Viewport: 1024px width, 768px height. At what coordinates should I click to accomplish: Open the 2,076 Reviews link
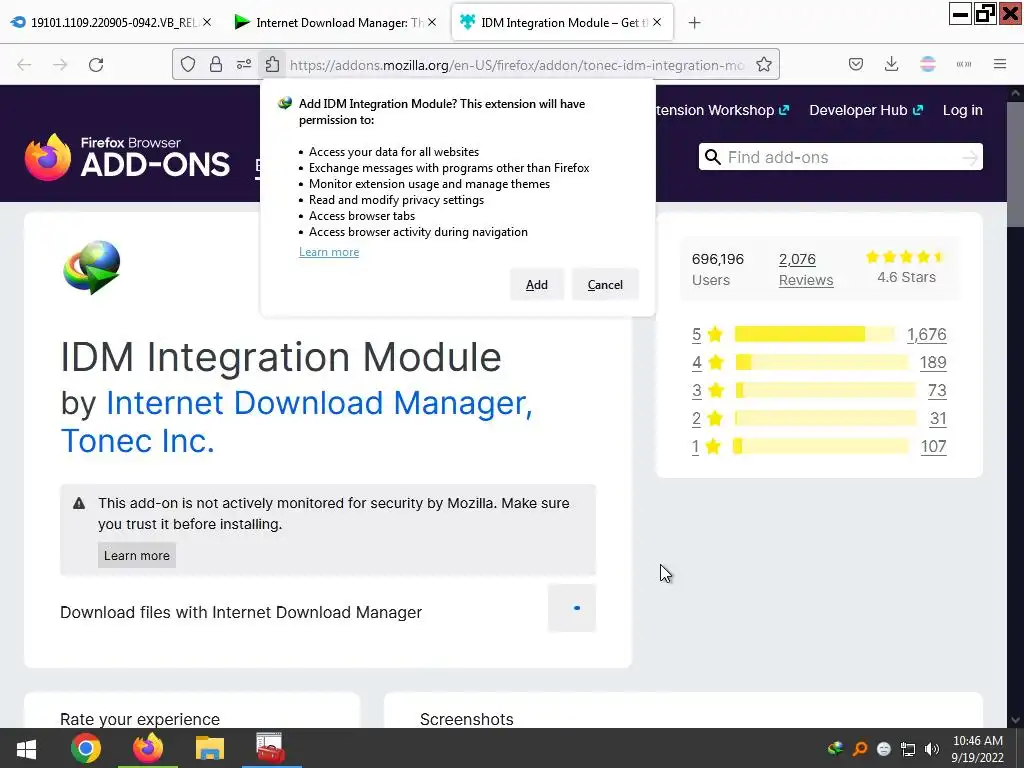point(806,269)
